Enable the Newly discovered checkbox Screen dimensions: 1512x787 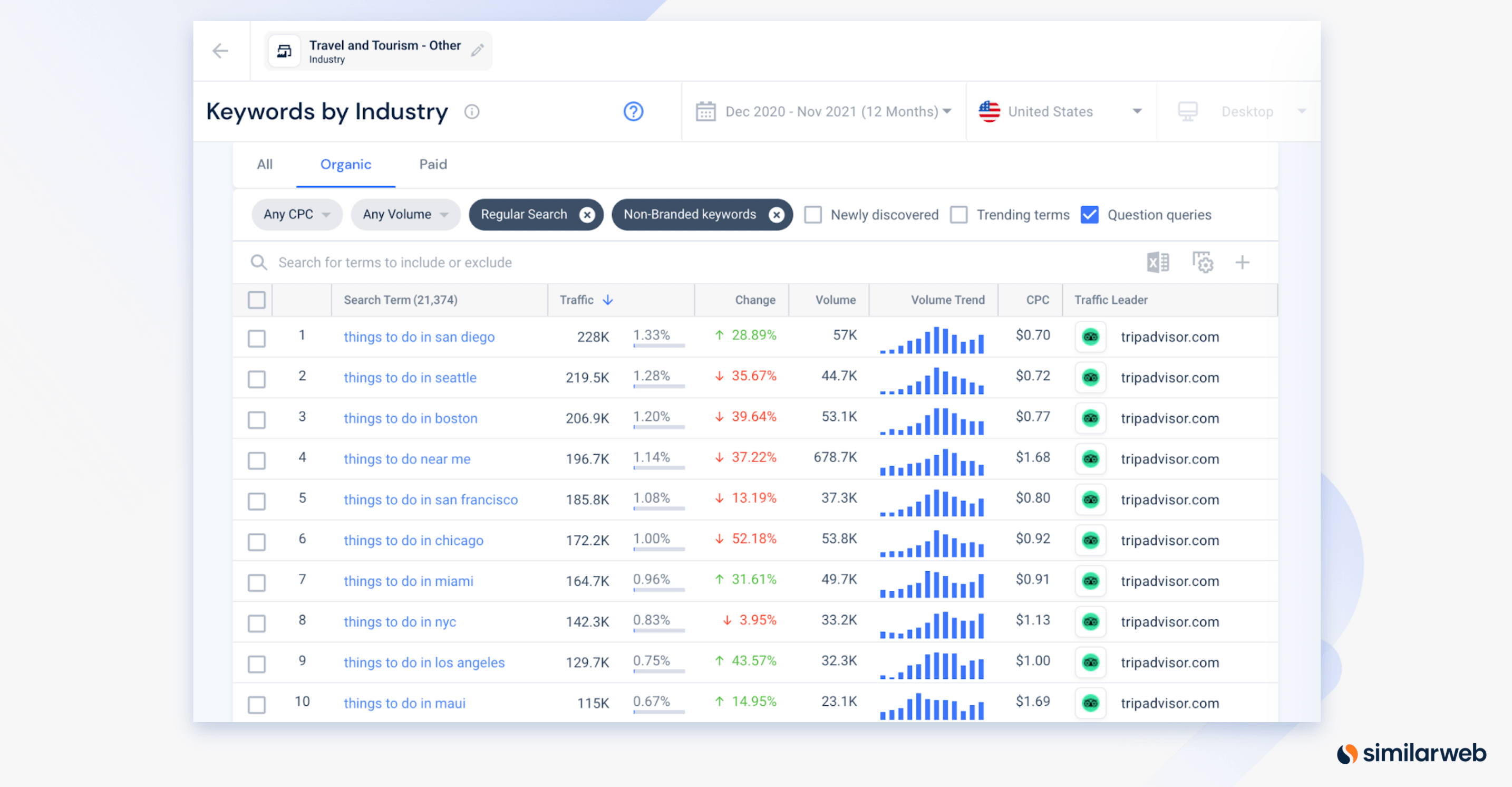tap(813, 215)
